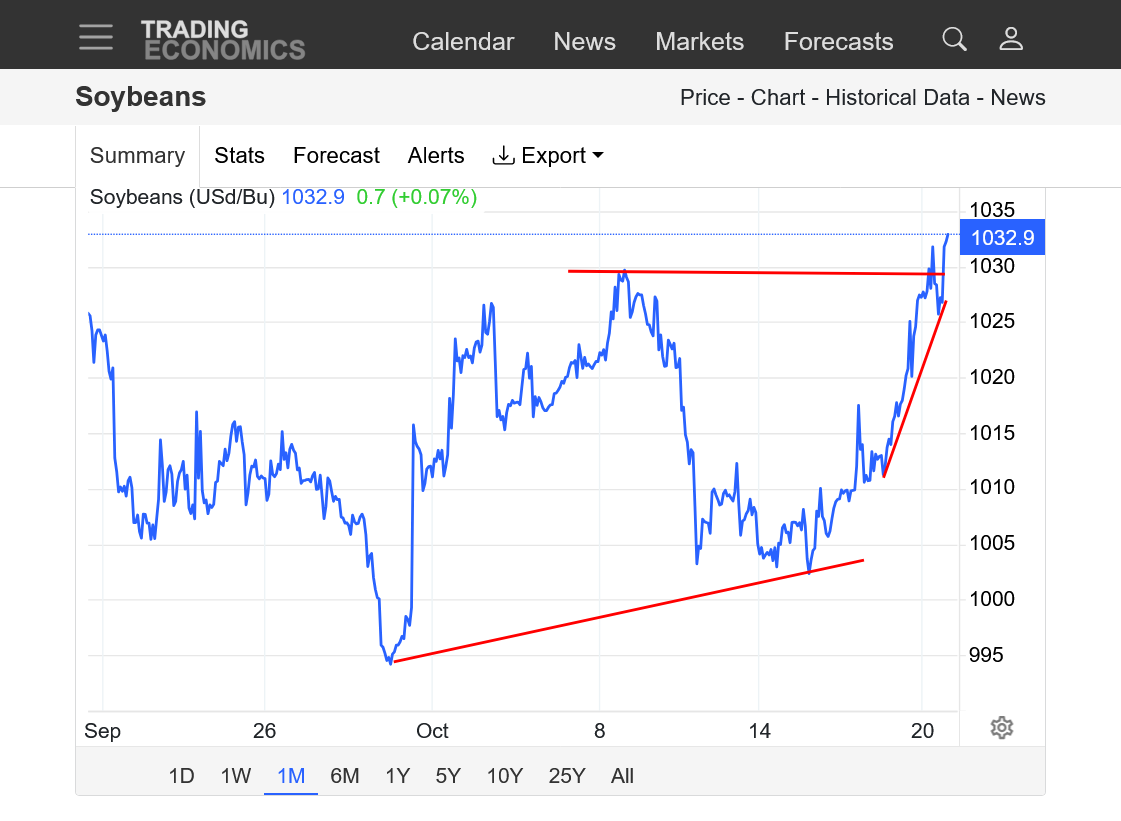
Task: Click the Trading Economics logo
Action: pos(222,39)
